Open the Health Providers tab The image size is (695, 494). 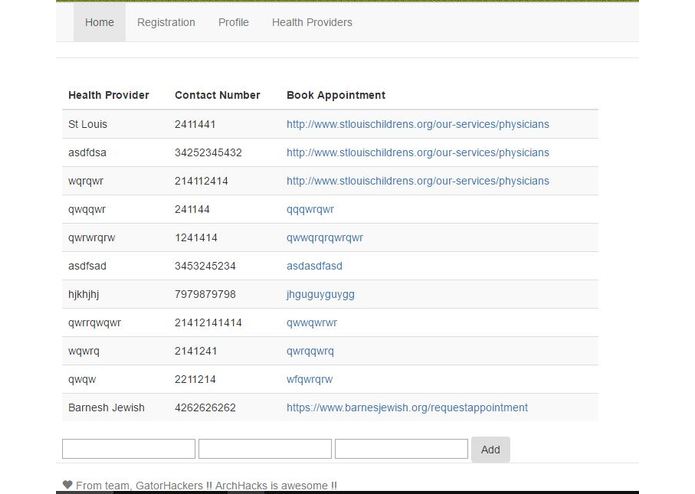(312, 22)
